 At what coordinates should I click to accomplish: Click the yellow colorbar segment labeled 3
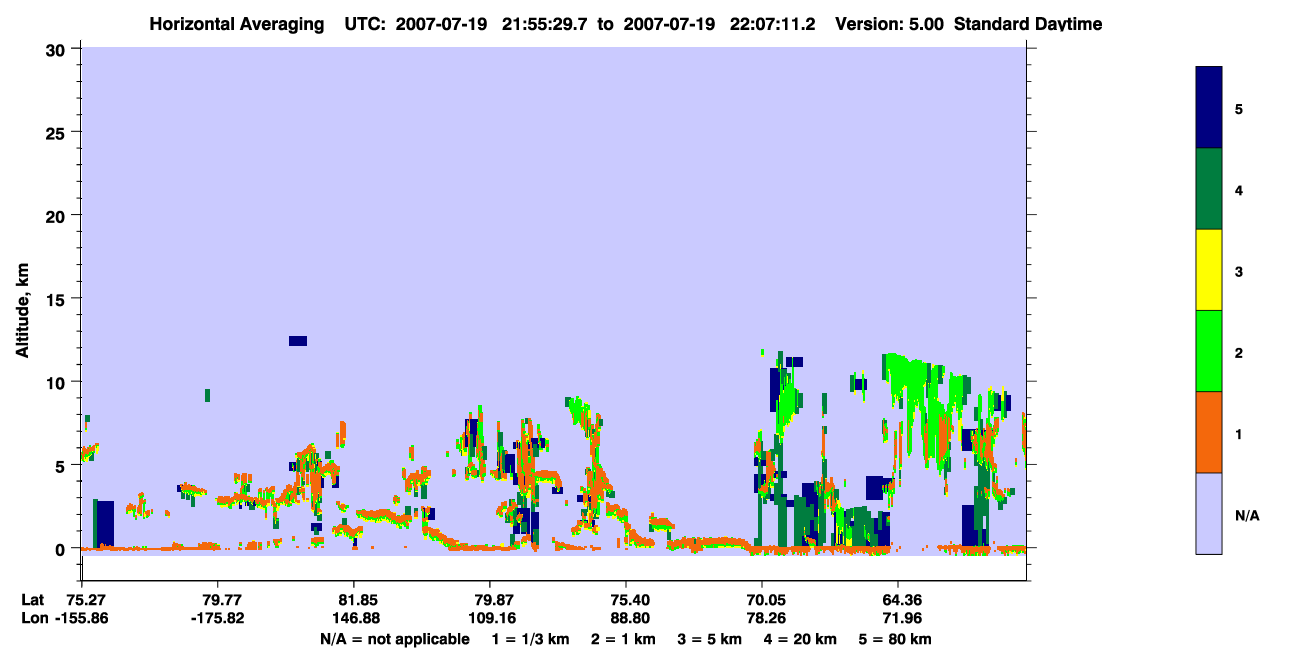[1209, 271]
